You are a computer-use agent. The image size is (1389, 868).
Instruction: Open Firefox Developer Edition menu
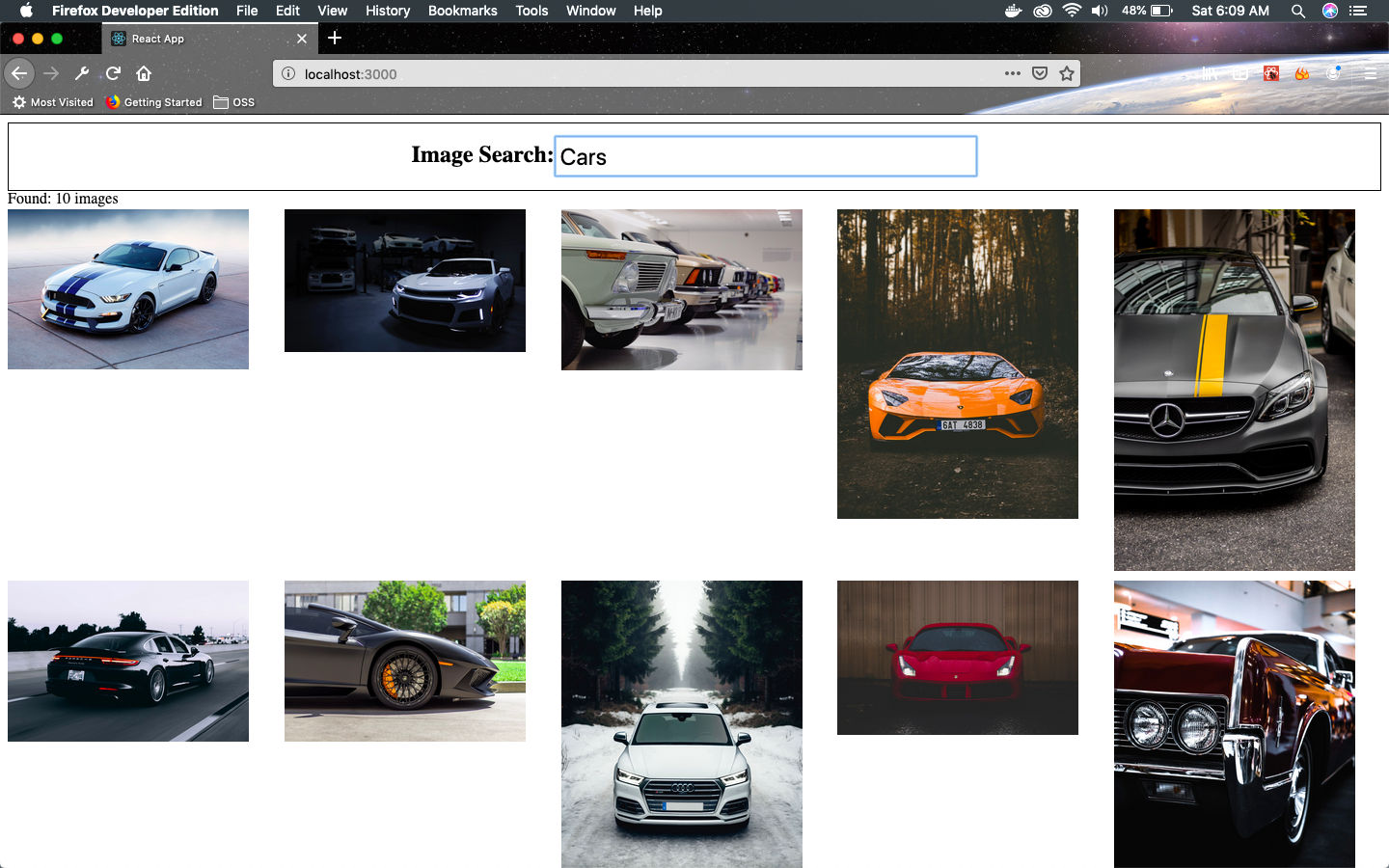(x=135, y=11)
